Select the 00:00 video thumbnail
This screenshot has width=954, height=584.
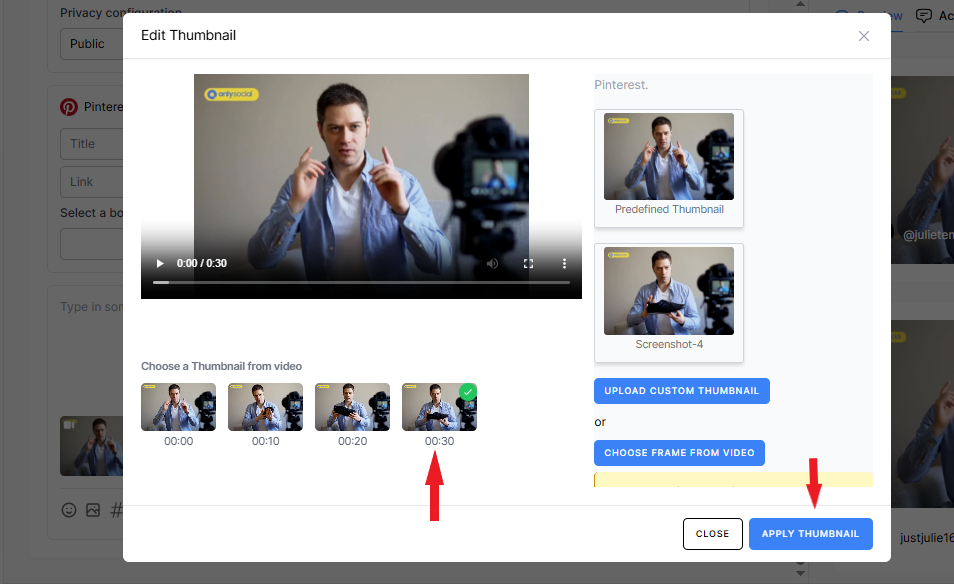178,407
